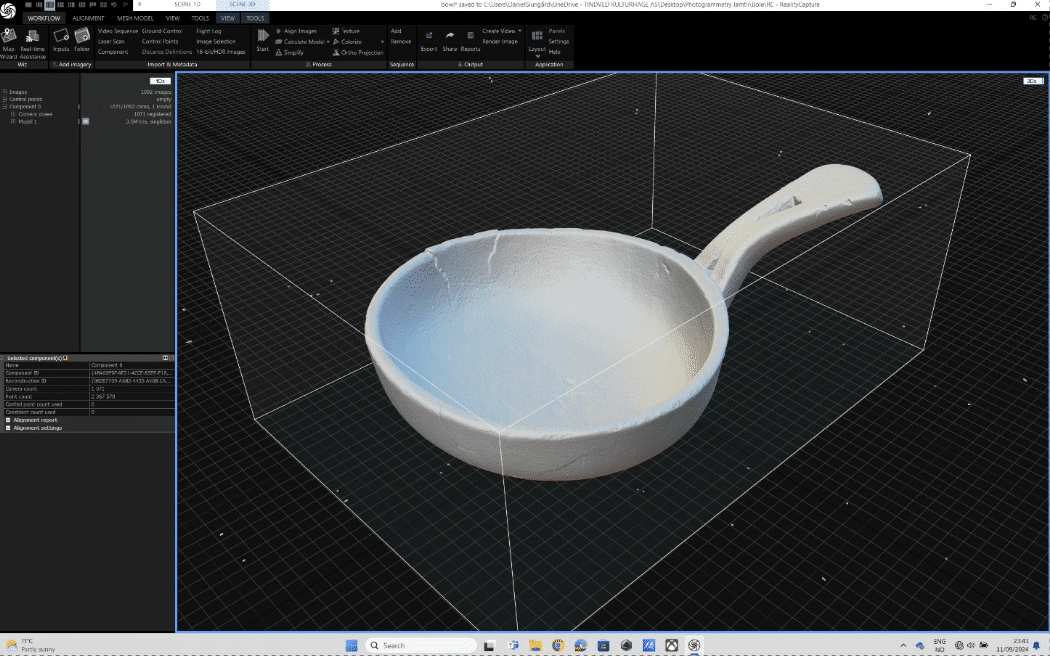Expand the Alignment report section

8,420
